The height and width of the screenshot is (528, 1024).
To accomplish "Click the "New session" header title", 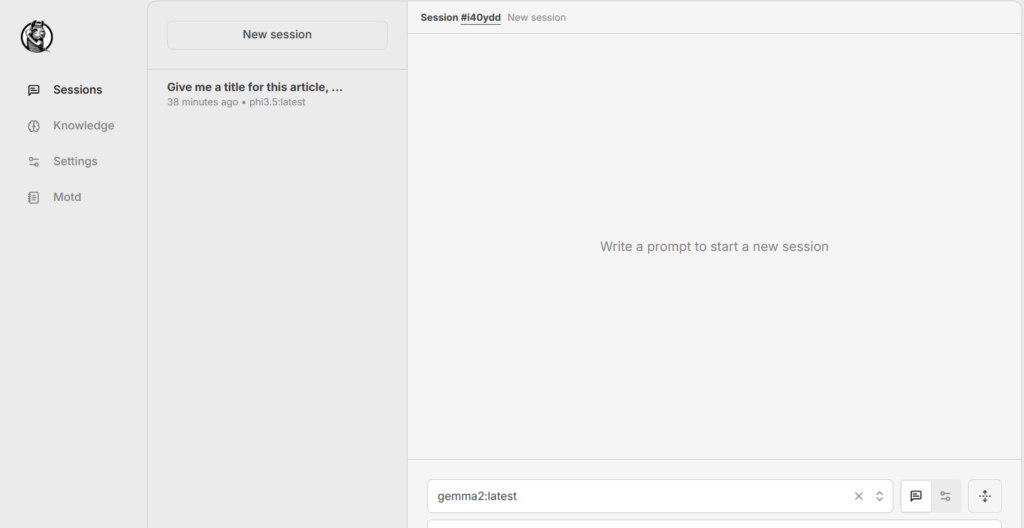I will pos(537,18).
